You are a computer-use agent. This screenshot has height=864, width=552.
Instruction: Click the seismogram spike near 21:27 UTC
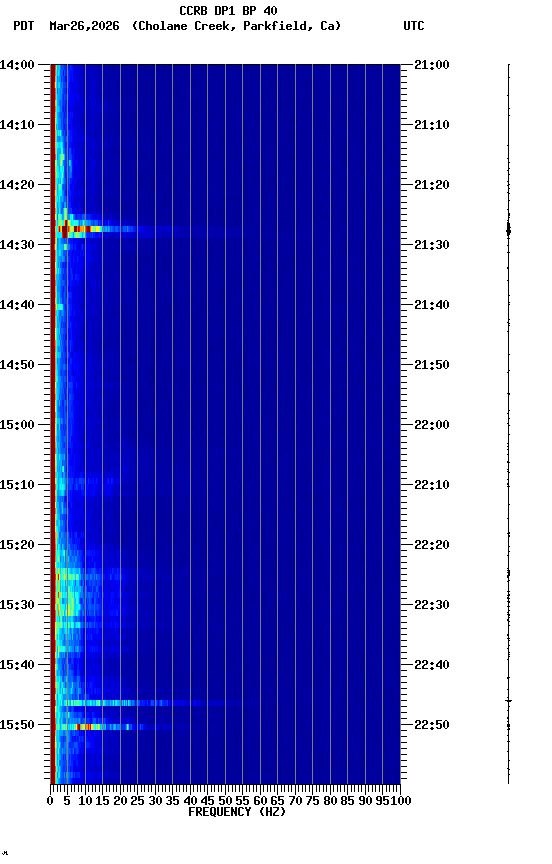[x=508, y=230]
